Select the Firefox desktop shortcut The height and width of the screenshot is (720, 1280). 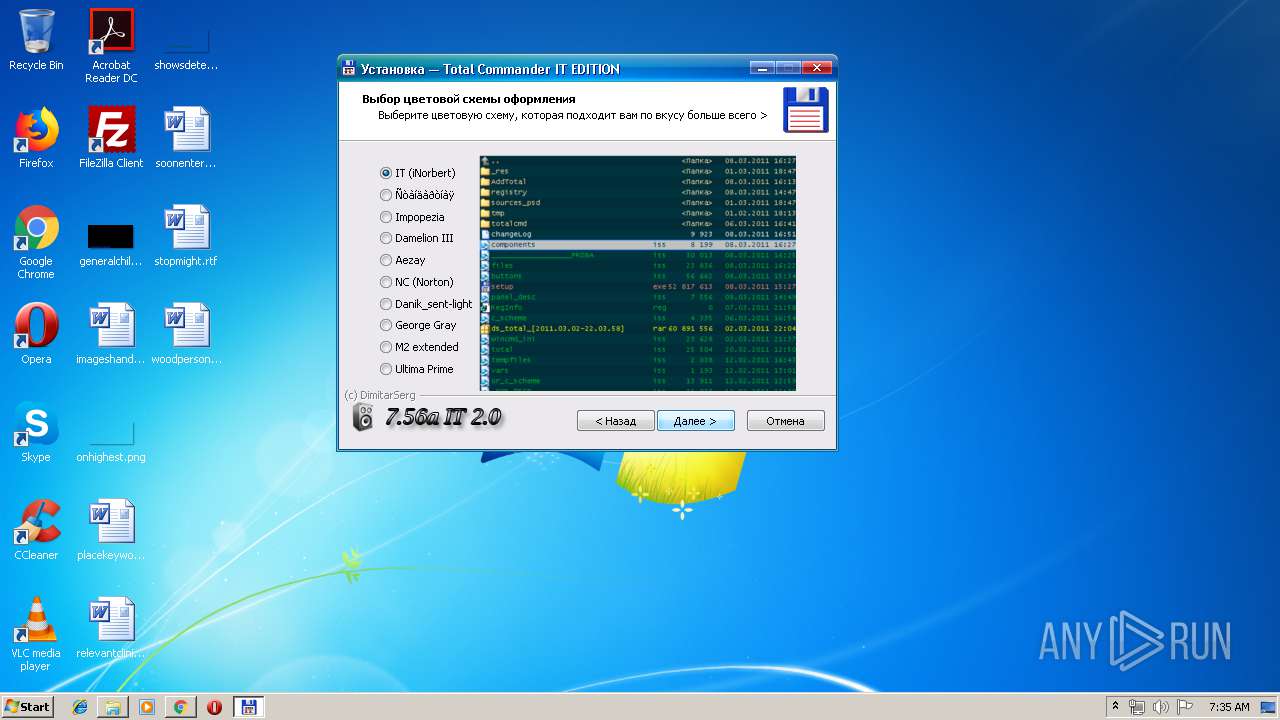pos(36,138)
